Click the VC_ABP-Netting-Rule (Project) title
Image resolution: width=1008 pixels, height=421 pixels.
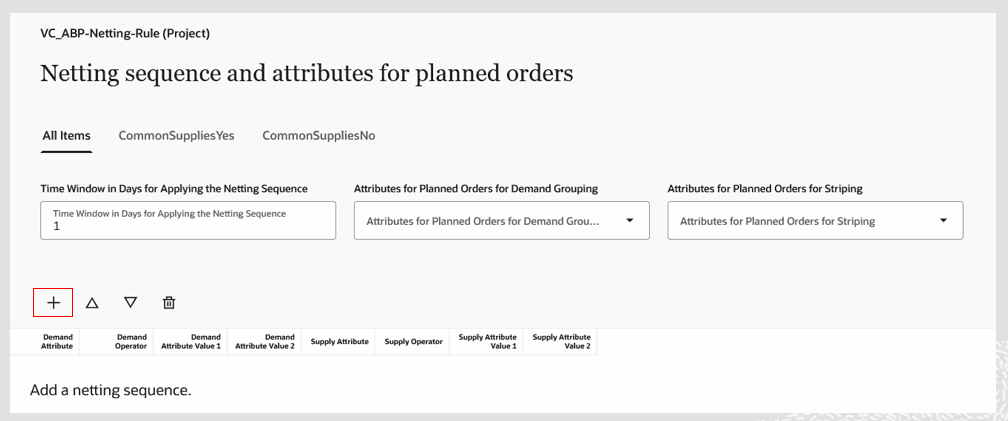point(125,33)
